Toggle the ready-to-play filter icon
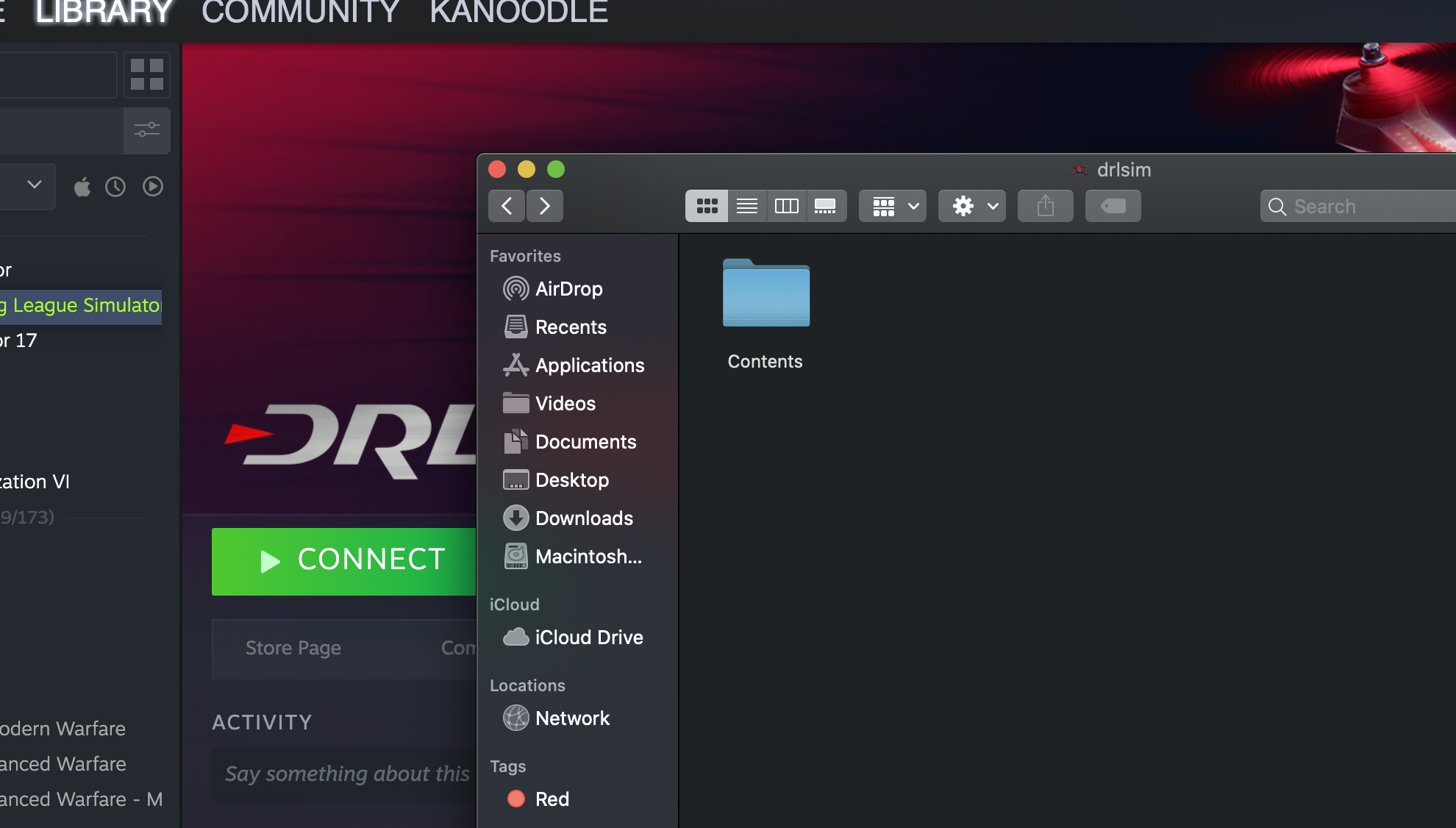 coord(153,187)
